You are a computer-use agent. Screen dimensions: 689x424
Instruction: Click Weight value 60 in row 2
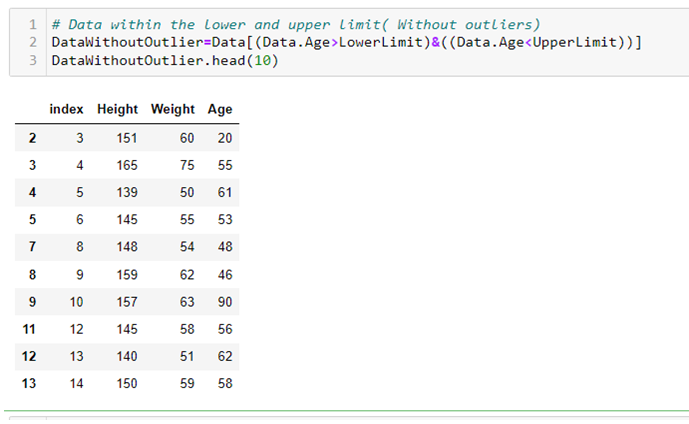coord(187,138)
